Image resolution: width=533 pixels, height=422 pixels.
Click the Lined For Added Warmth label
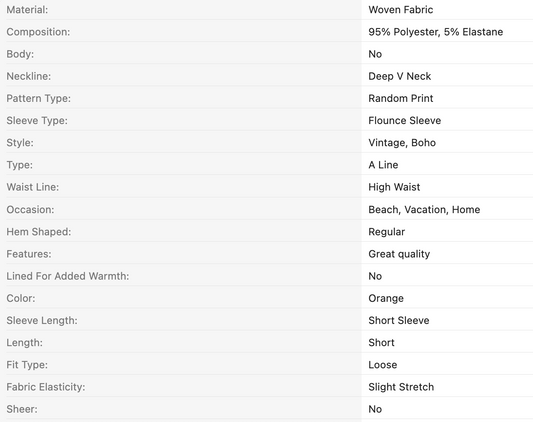pyautogui.click(x=68, y=276)
